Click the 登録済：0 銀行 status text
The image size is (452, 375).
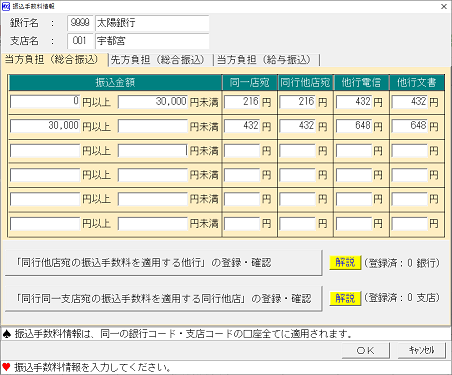point(402,263)
